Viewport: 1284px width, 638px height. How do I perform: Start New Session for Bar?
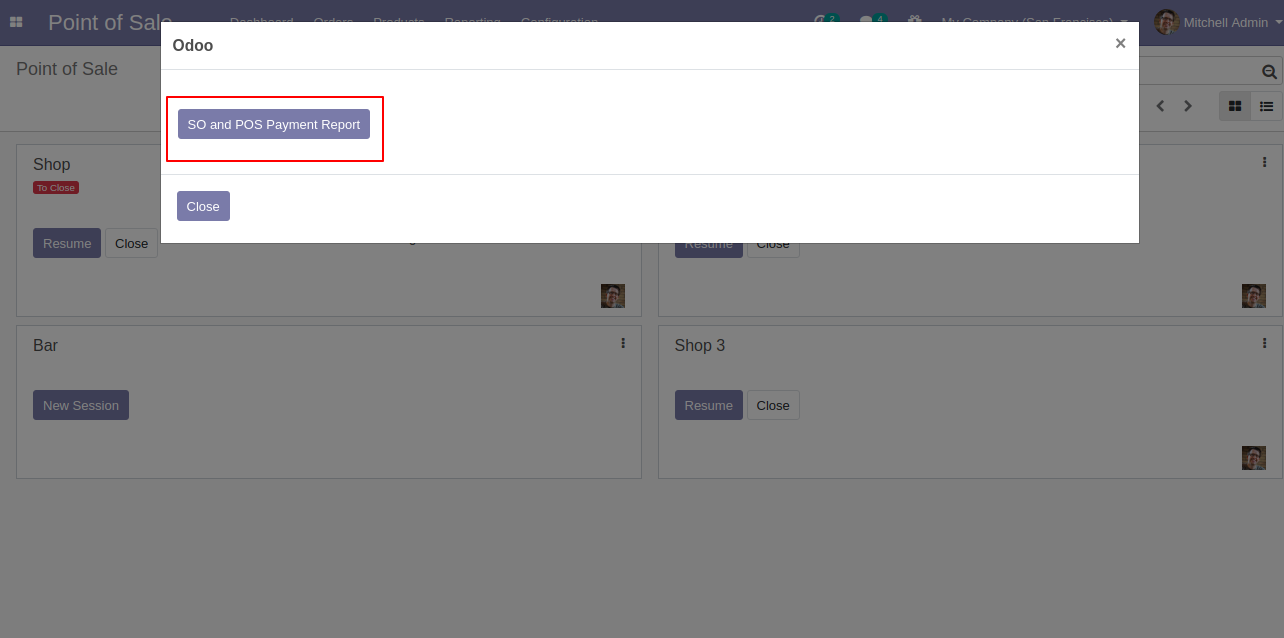tap(81, 405)
